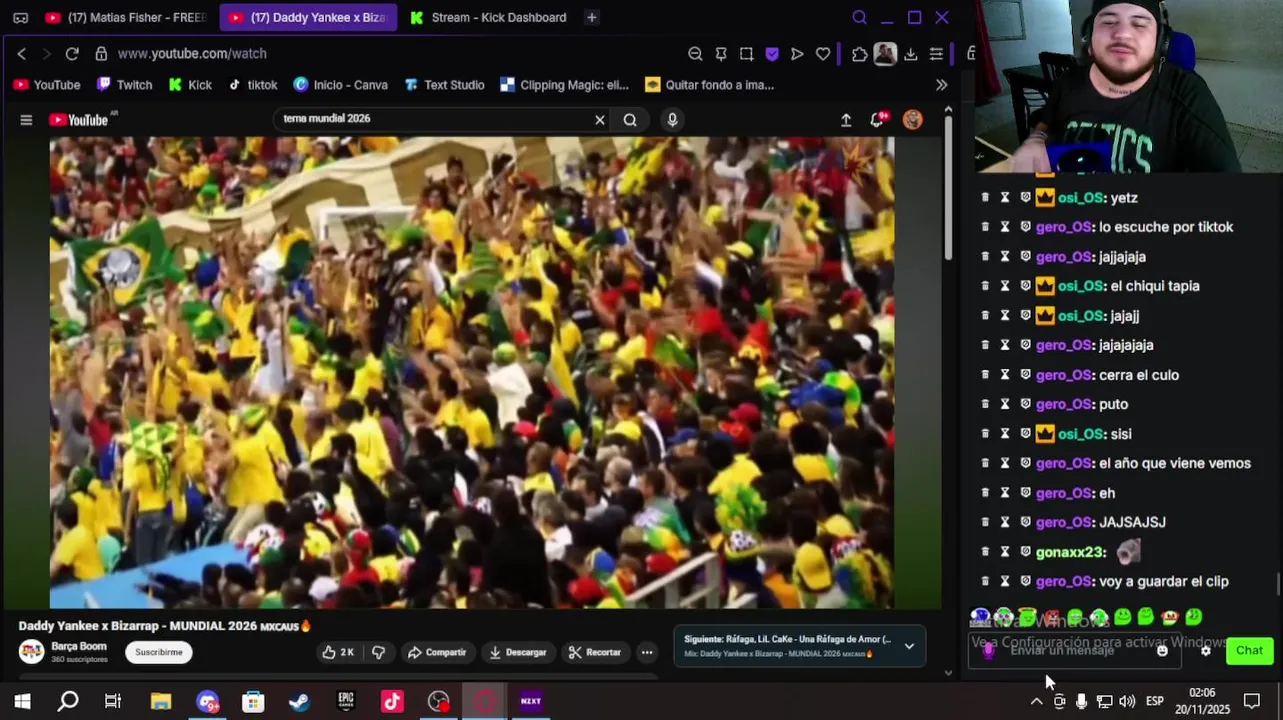The height and width of the screenshot is (720, 1283).
Task: Delete gero_OS 'puto' message trash icon
Action: [x=985, y=404]
